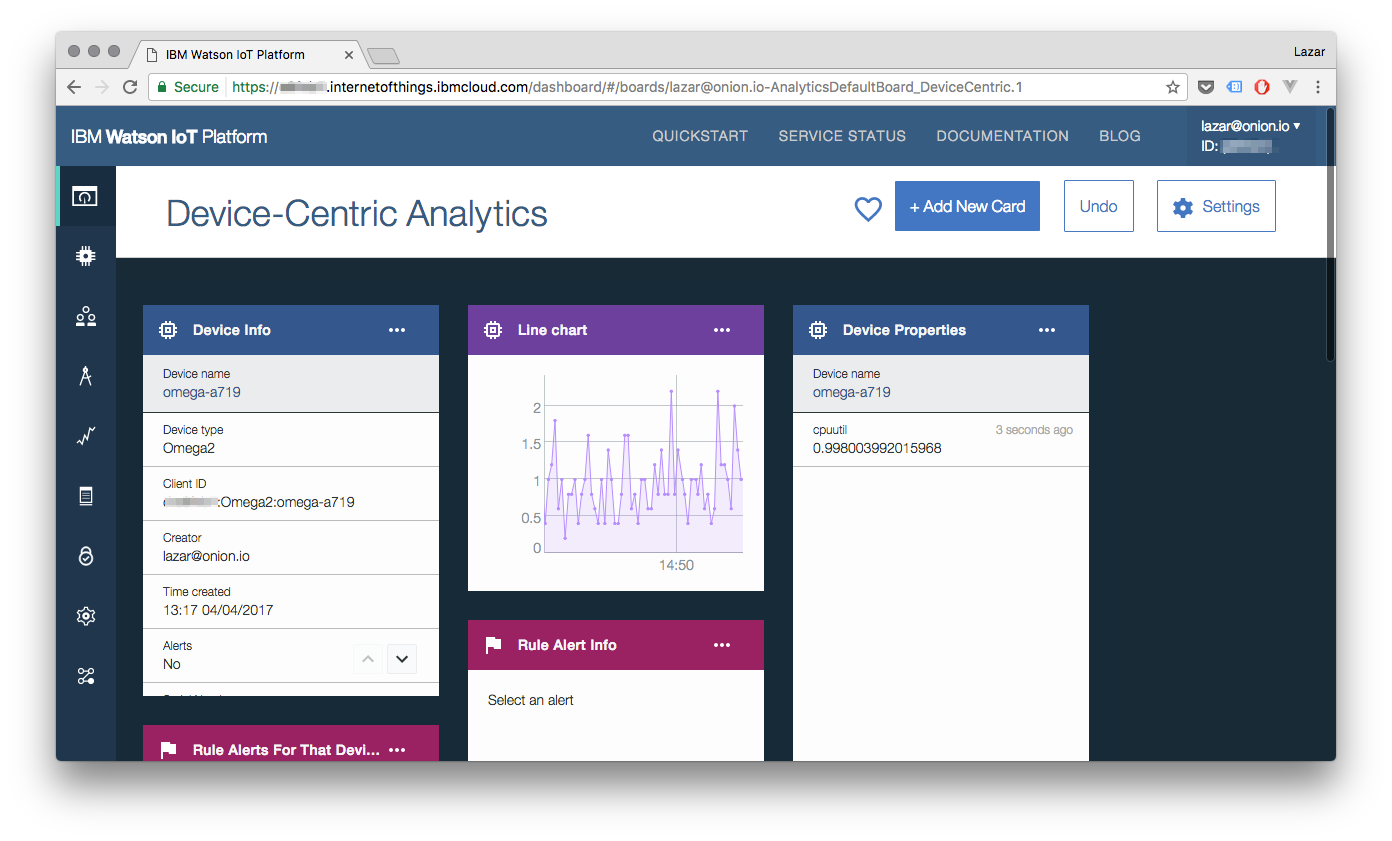Screen dimensions: 1392x841
Task: Open Device Info card options menu
Action: (397, 330)
